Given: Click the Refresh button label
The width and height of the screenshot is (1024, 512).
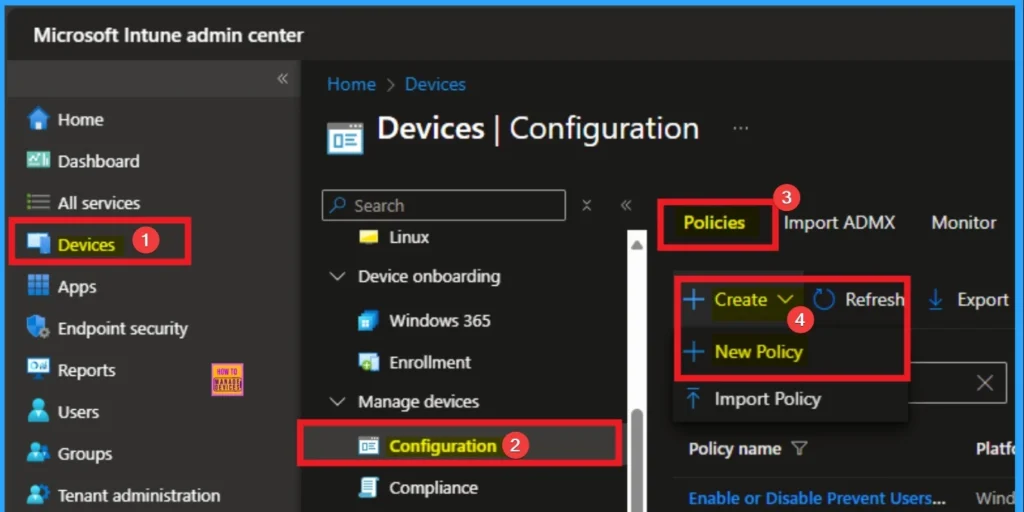Looking at the screenshot, I should (874, 300).
